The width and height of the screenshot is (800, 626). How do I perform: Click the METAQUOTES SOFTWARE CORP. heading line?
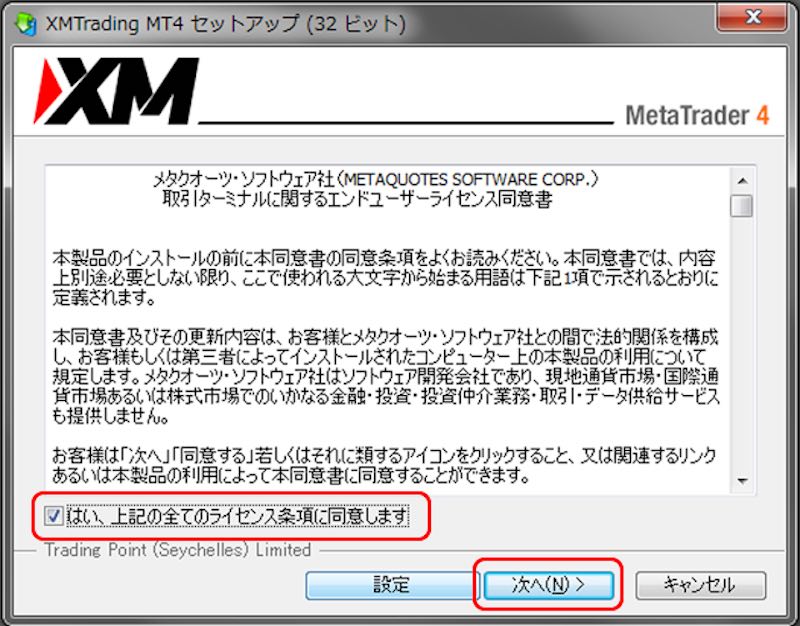point(377,180)
